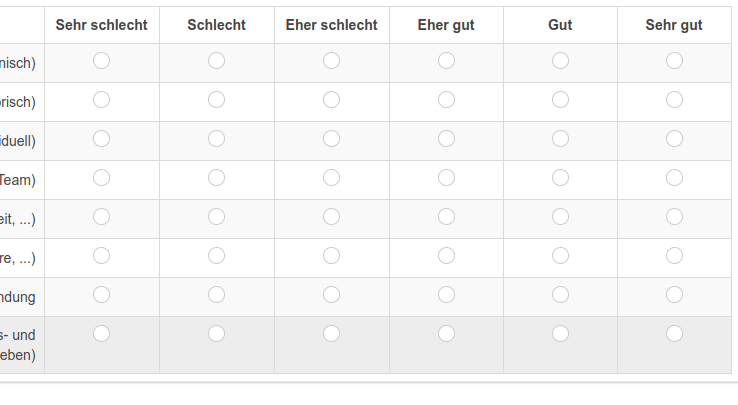
Task: Mark 'Eher gut' for the last row ending 'eben)'
Action: (446, 333)
